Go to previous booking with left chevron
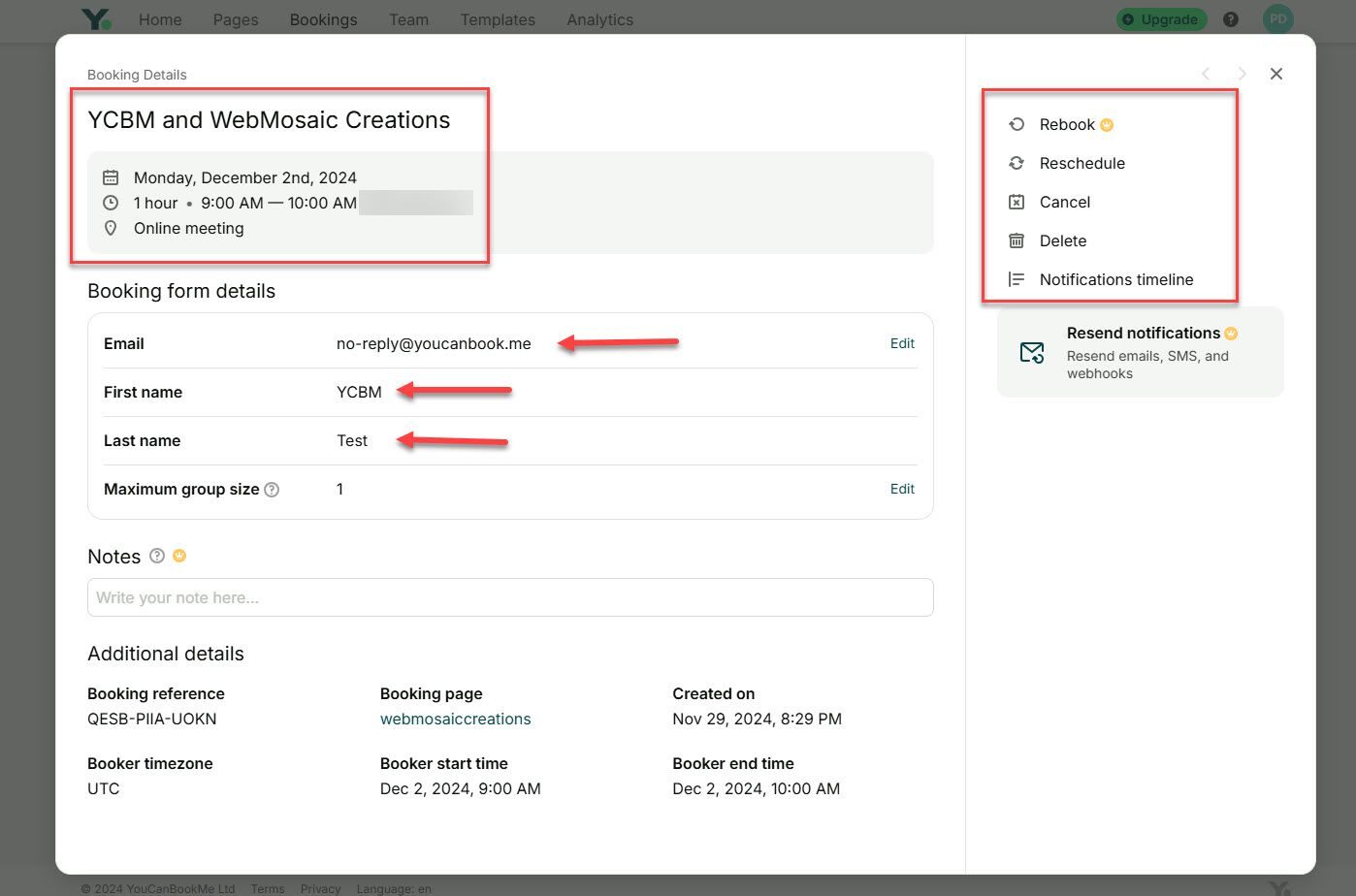 pos(1206,74)
